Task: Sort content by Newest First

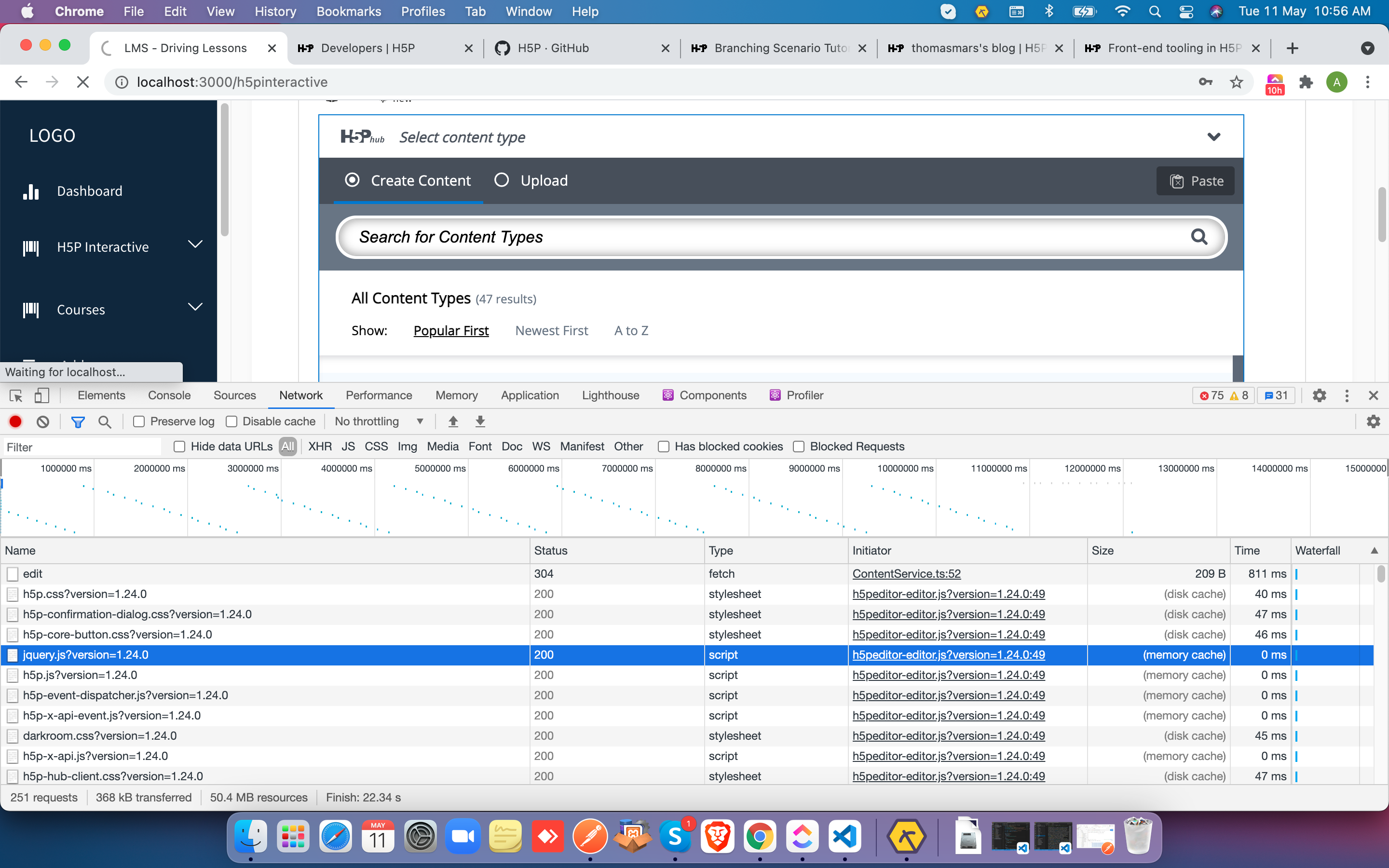Action: click(551, 330)
